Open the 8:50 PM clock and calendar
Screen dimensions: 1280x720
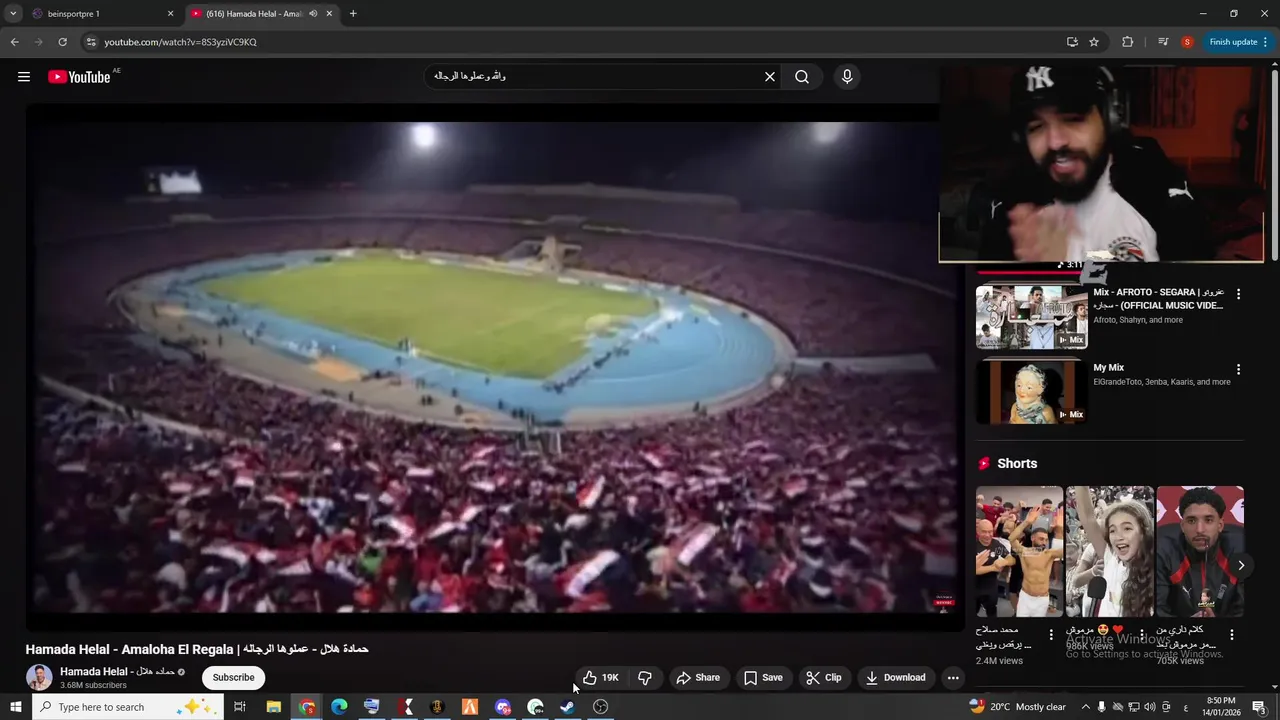[x=1221, y=707]
